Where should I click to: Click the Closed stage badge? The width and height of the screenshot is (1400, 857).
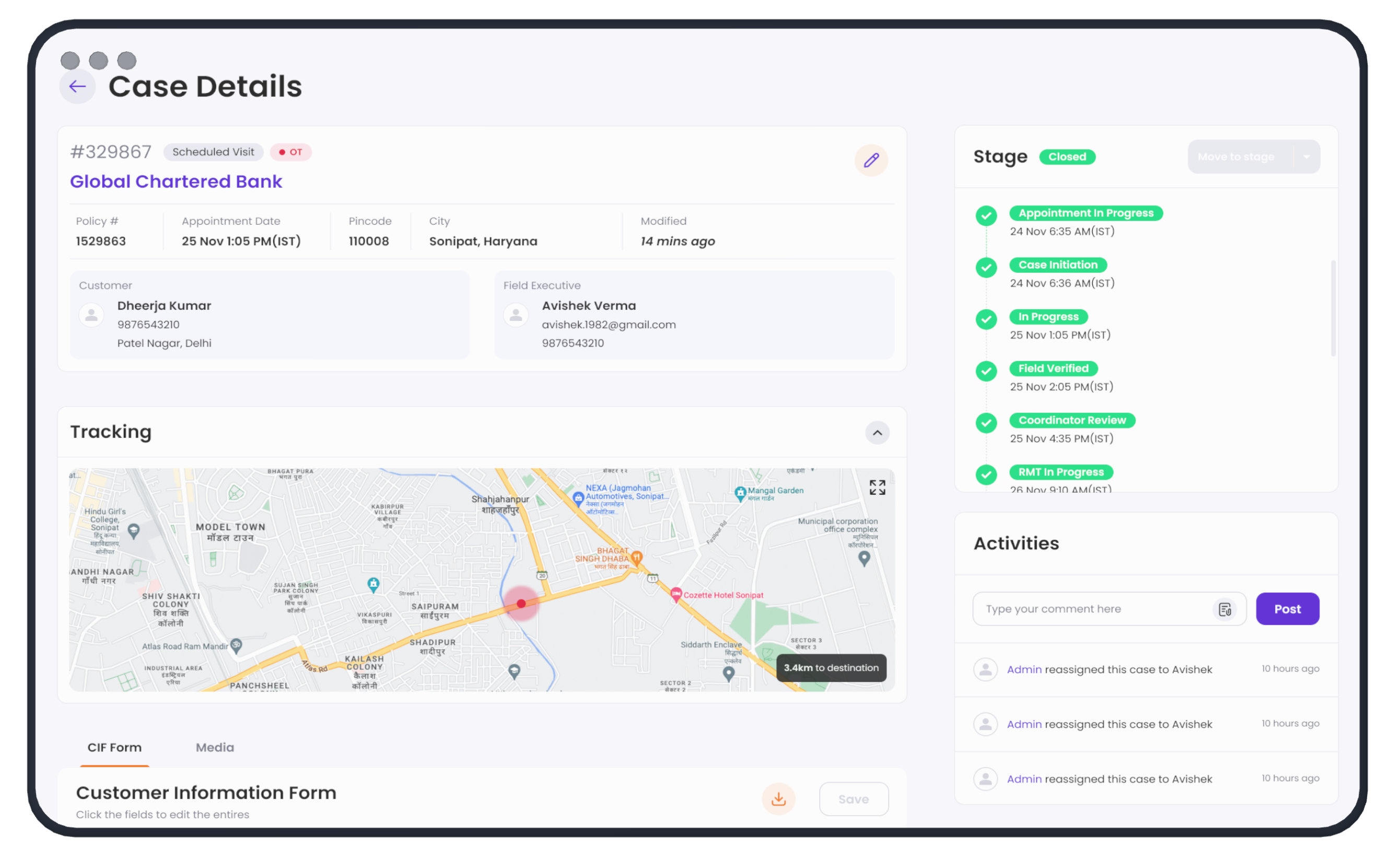1067,157
